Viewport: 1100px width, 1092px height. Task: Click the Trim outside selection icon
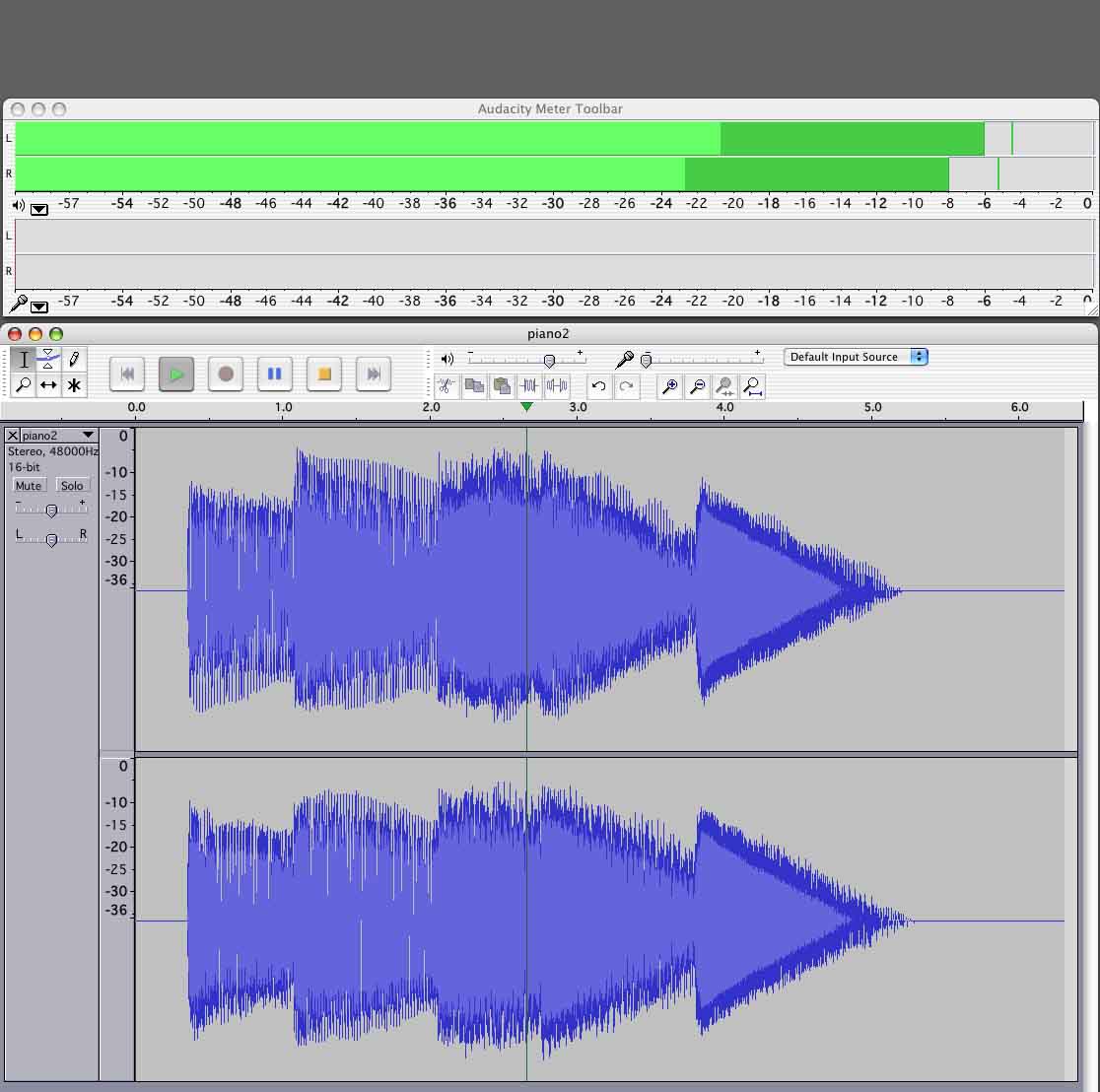529,386
